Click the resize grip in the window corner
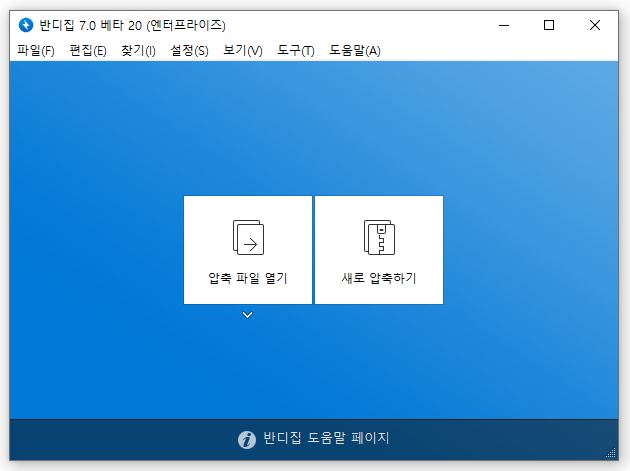 point(611,453)
